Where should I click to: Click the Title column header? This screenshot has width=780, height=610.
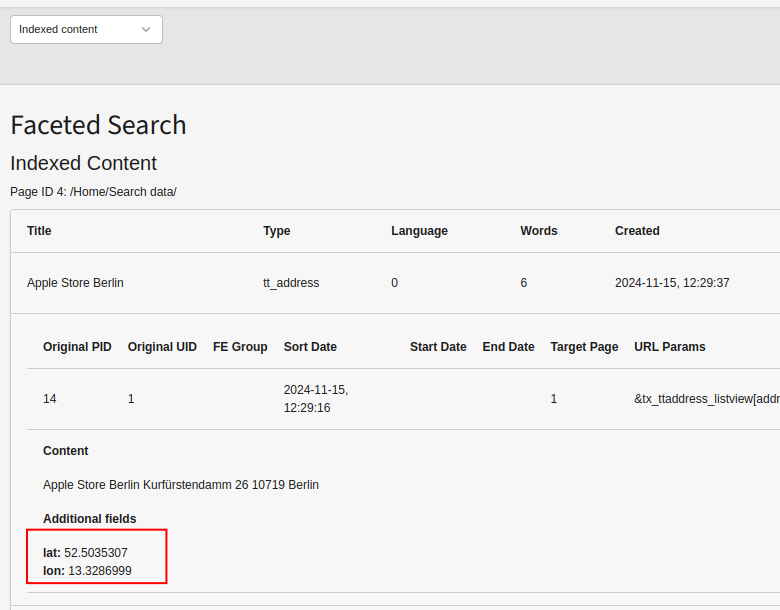[39, 231]
